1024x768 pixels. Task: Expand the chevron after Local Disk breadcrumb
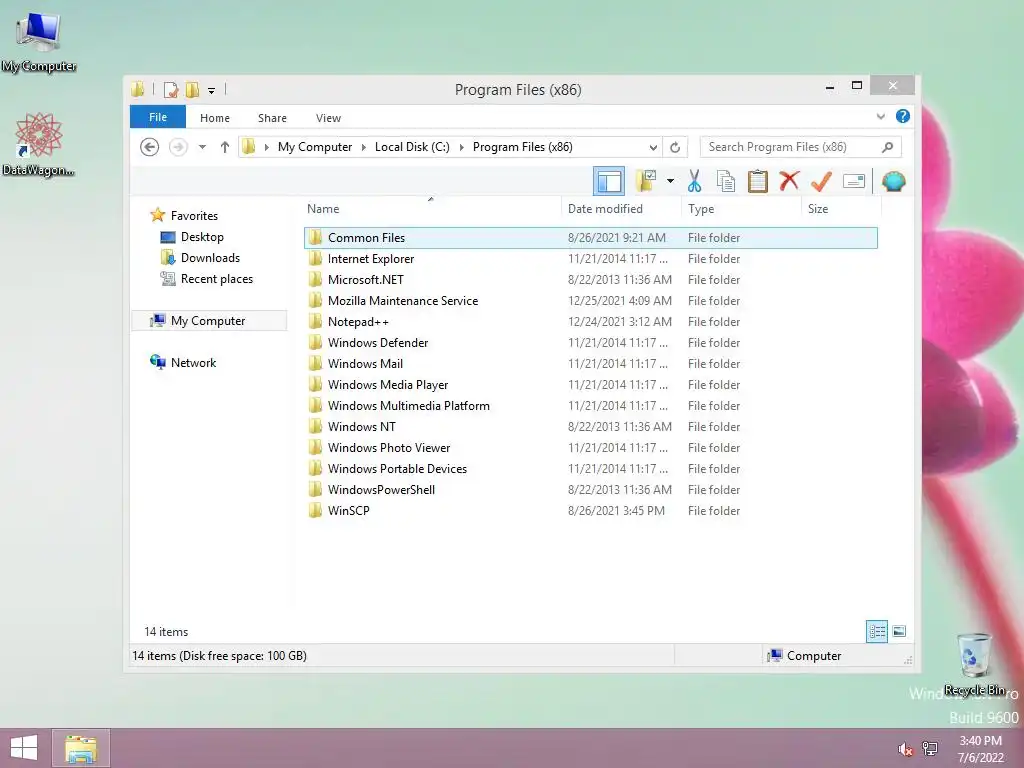point(462,147)
